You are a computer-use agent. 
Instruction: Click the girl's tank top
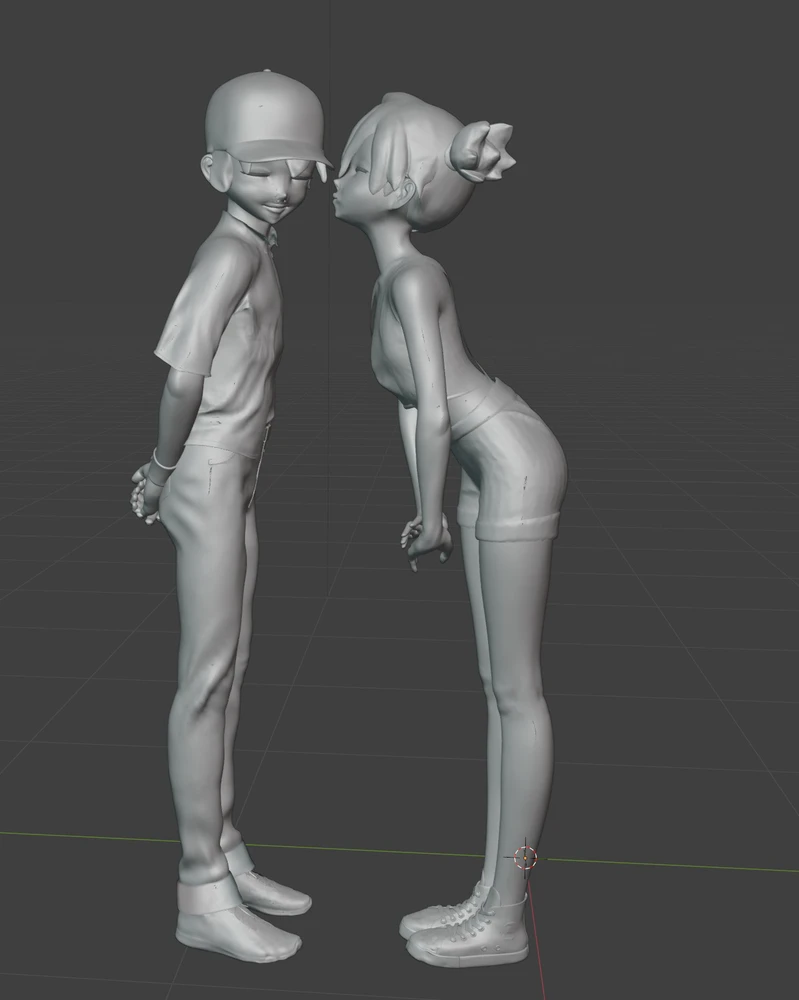click(x=421, y=332)
